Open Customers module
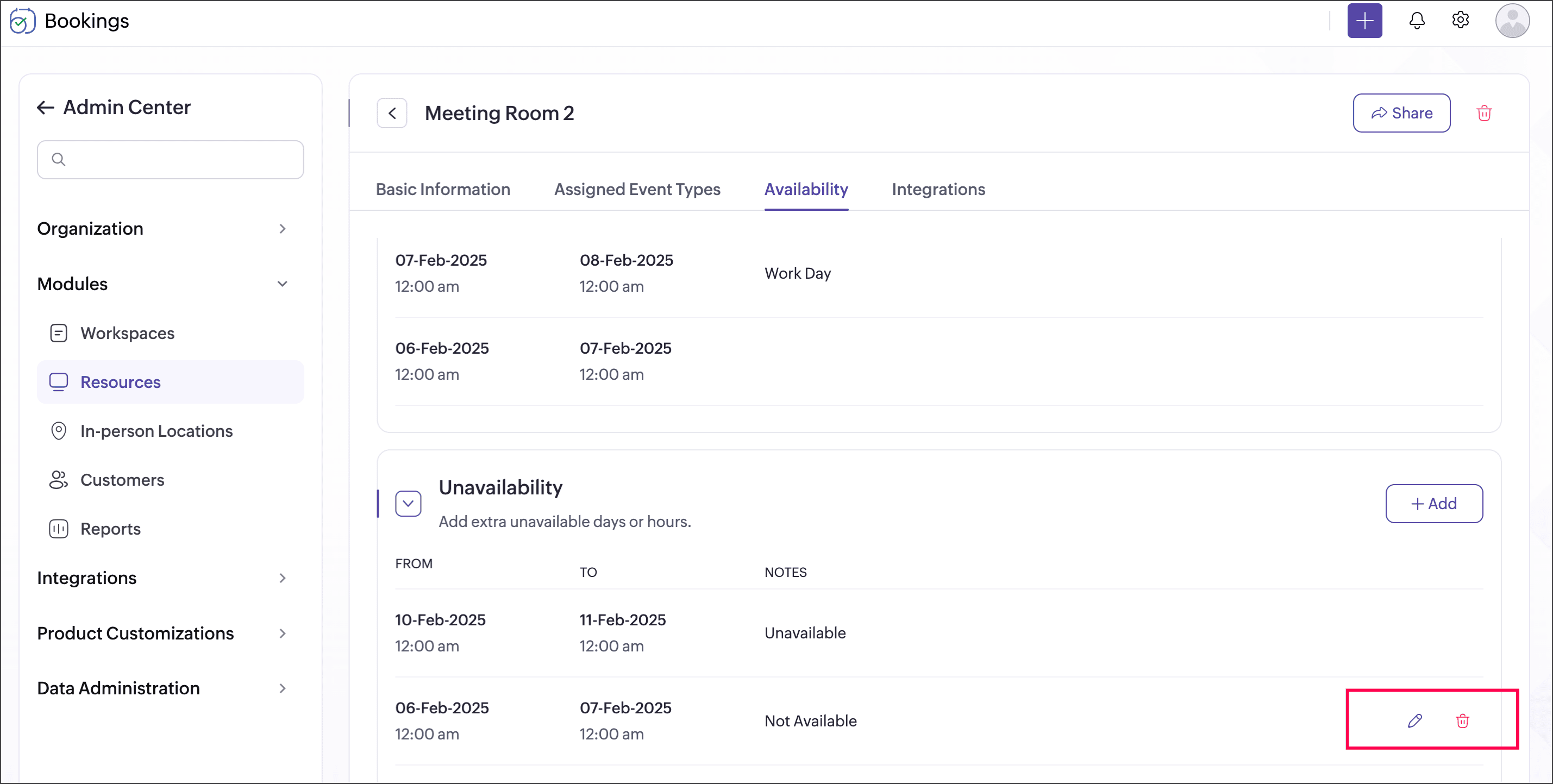 point(170,480)
